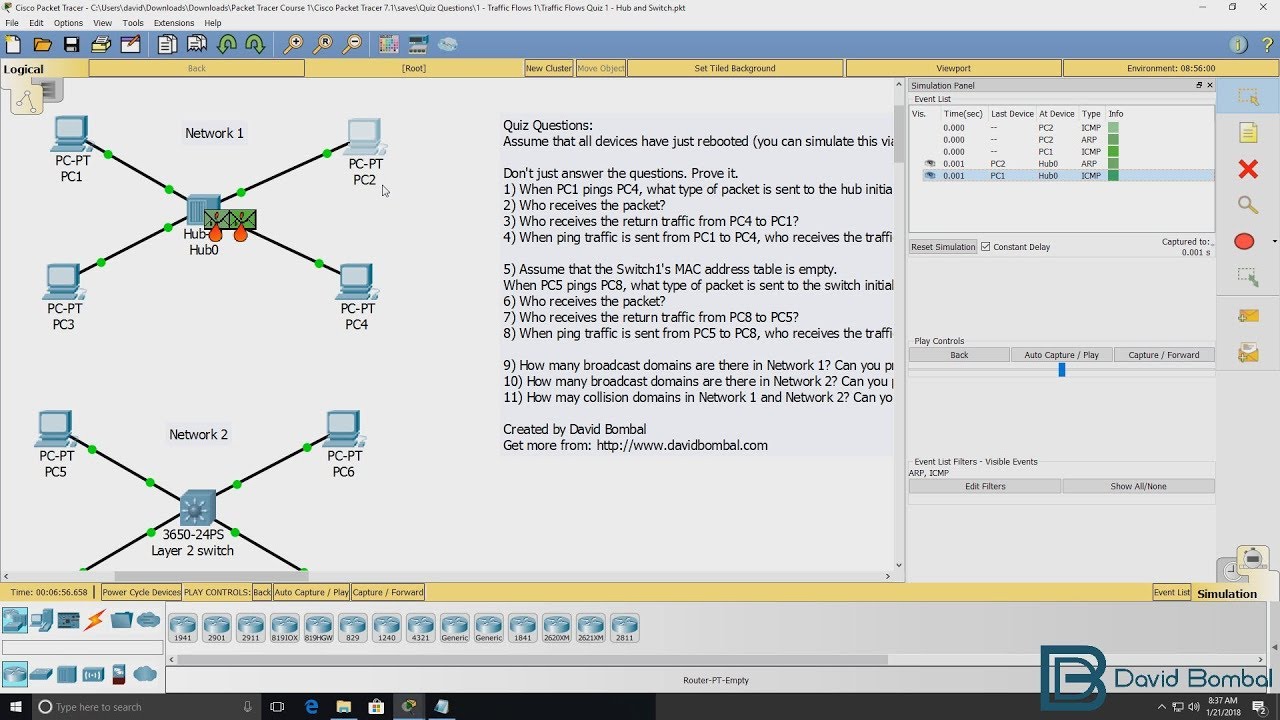Open the Options menu

tap(68, 23)
